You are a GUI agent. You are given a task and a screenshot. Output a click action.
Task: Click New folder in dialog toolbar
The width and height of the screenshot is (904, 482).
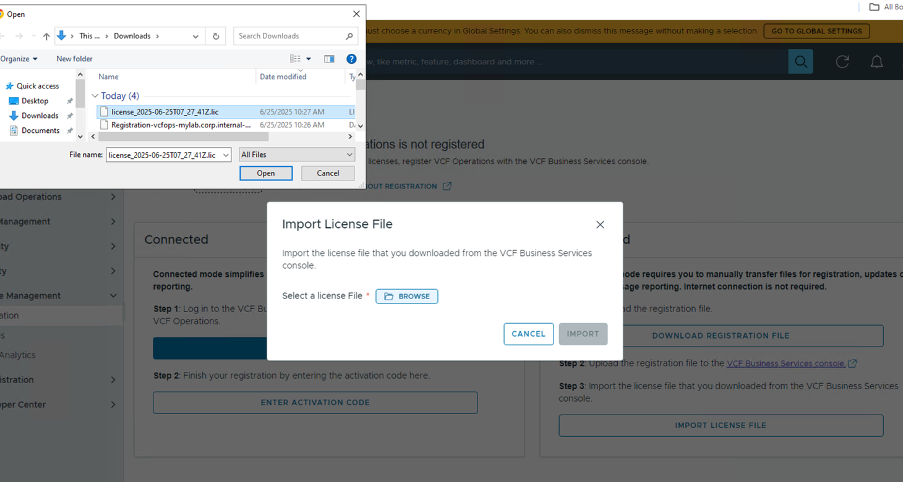tap(74, 59)
